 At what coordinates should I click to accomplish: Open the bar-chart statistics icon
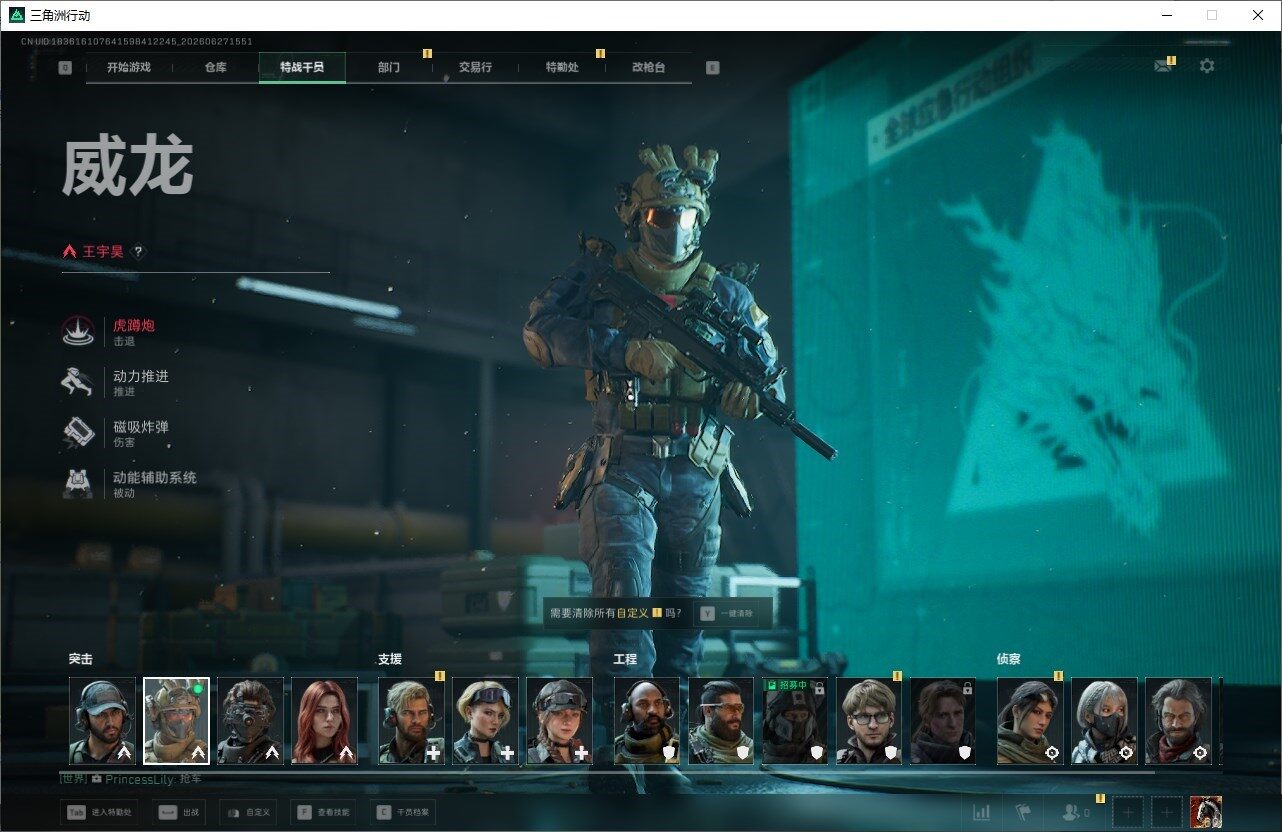click(982, 813)
